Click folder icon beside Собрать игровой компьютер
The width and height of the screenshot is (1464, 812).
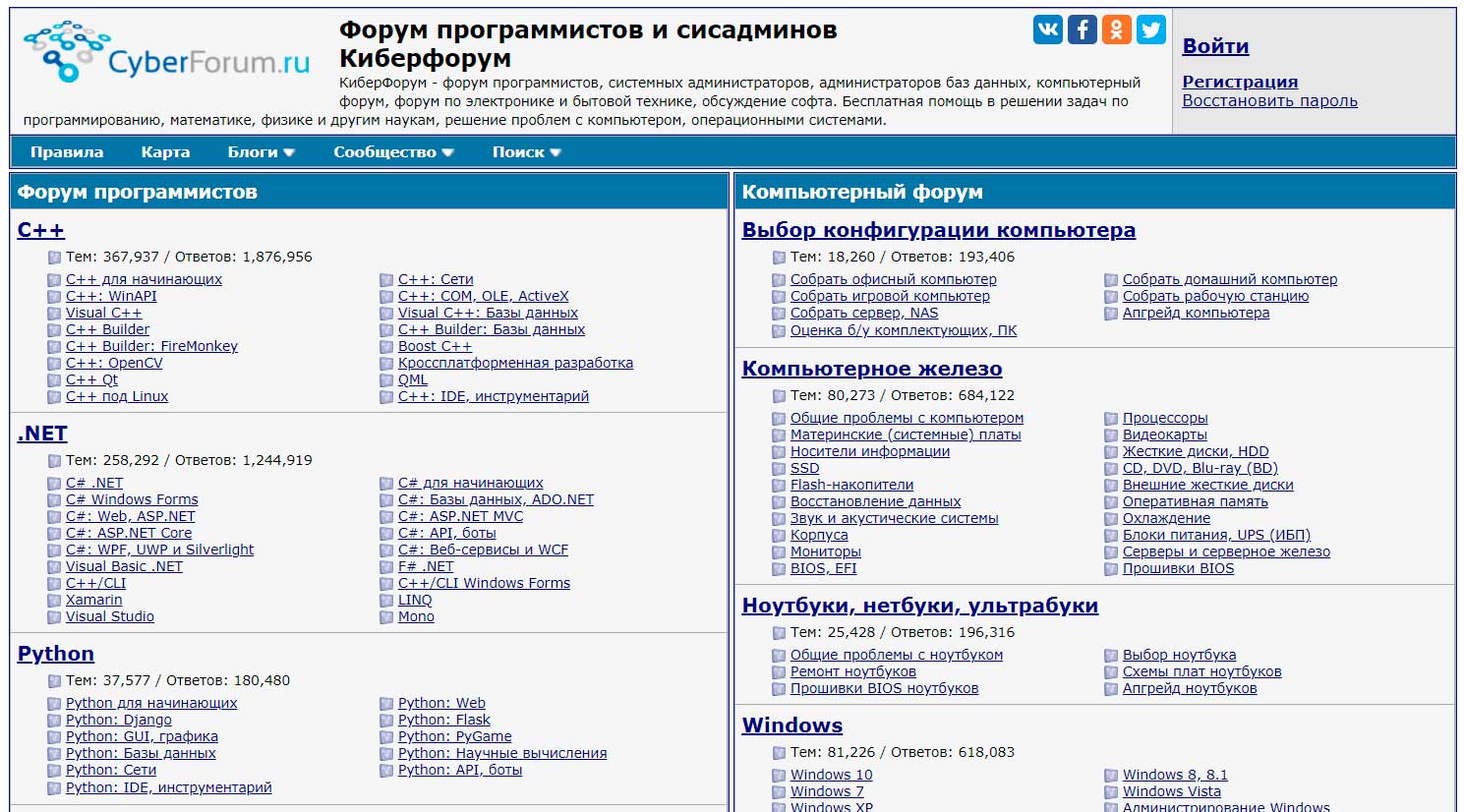[x=780, y=297]
